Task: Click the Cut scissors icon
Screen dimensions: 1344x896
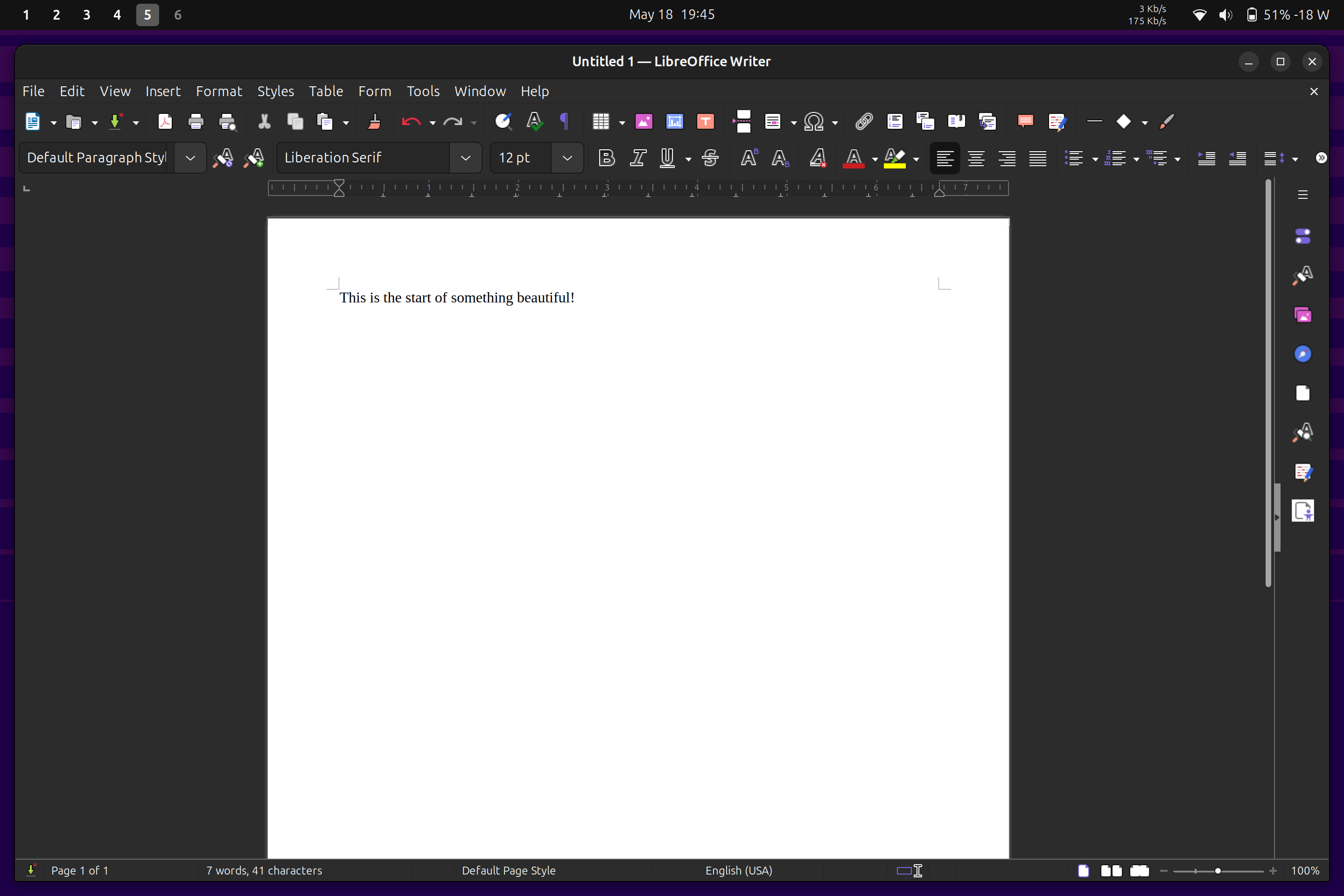Action: click(264, 122)
